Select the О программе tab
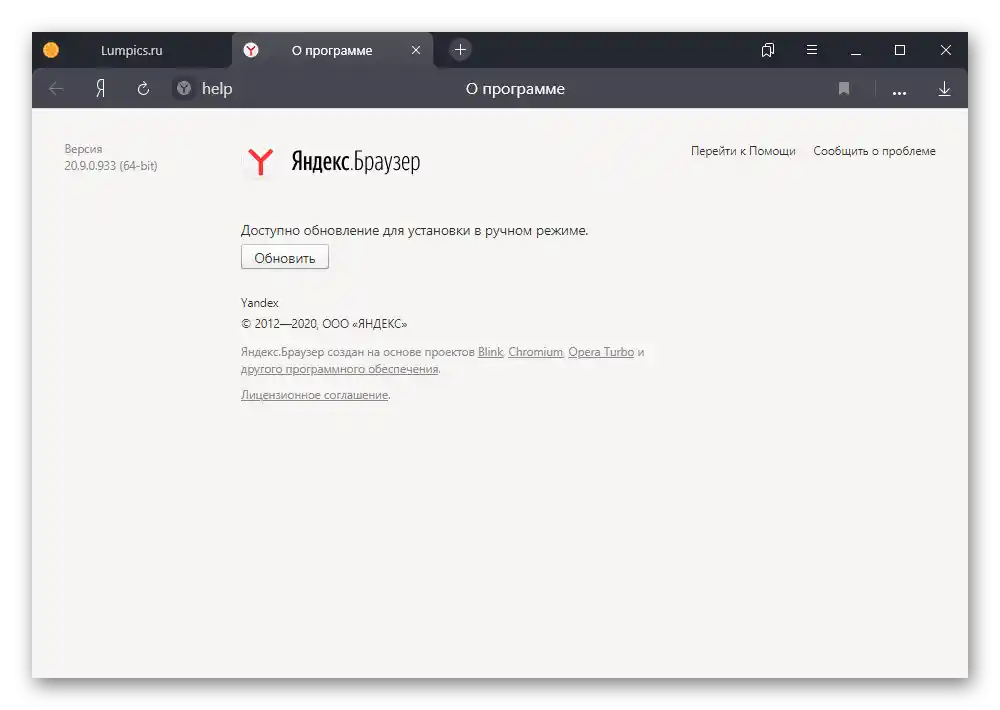 (x=332, y=50)
